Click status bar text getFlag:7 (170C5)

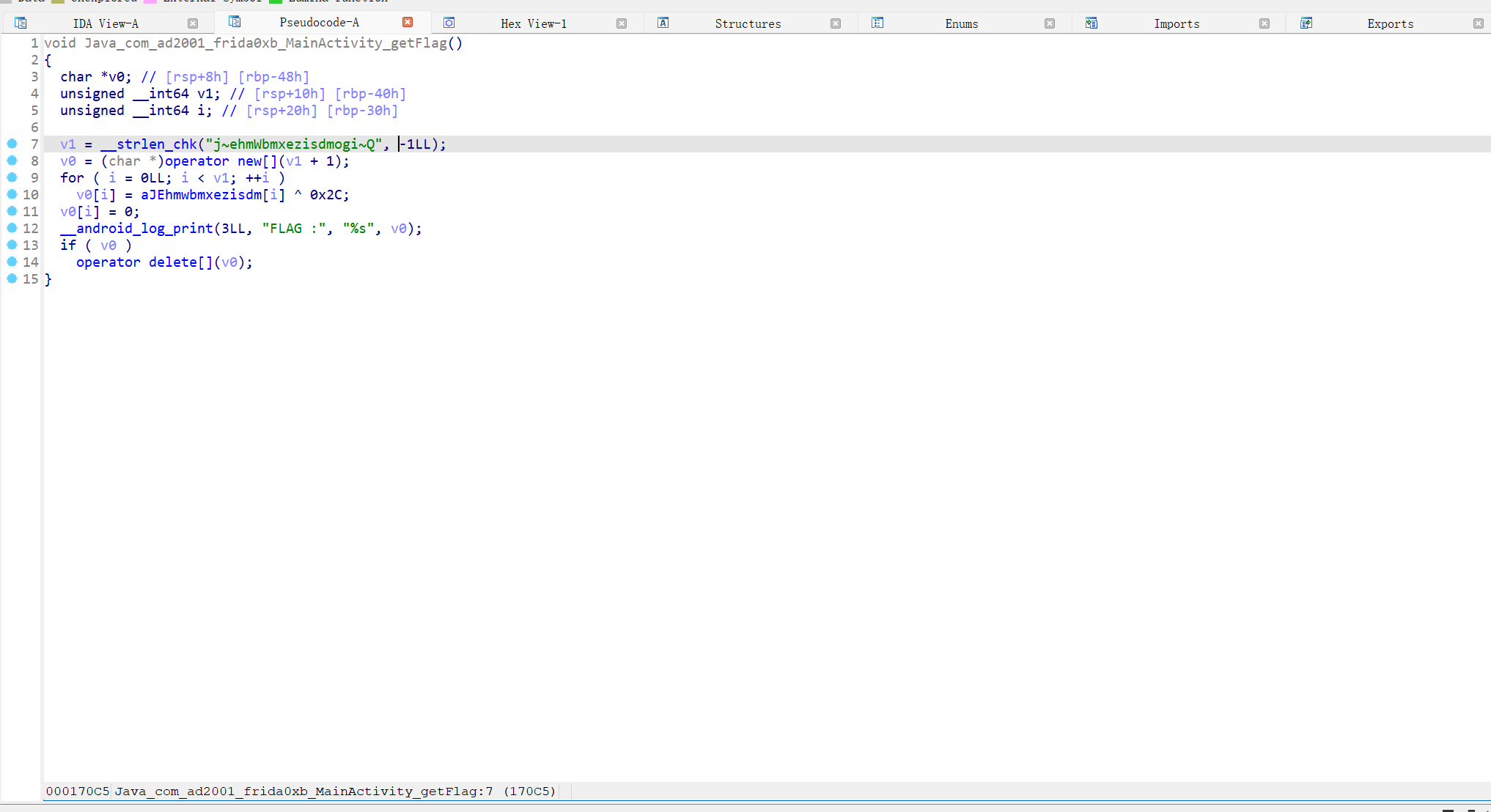pyautogui.click(x=487, y=791)
